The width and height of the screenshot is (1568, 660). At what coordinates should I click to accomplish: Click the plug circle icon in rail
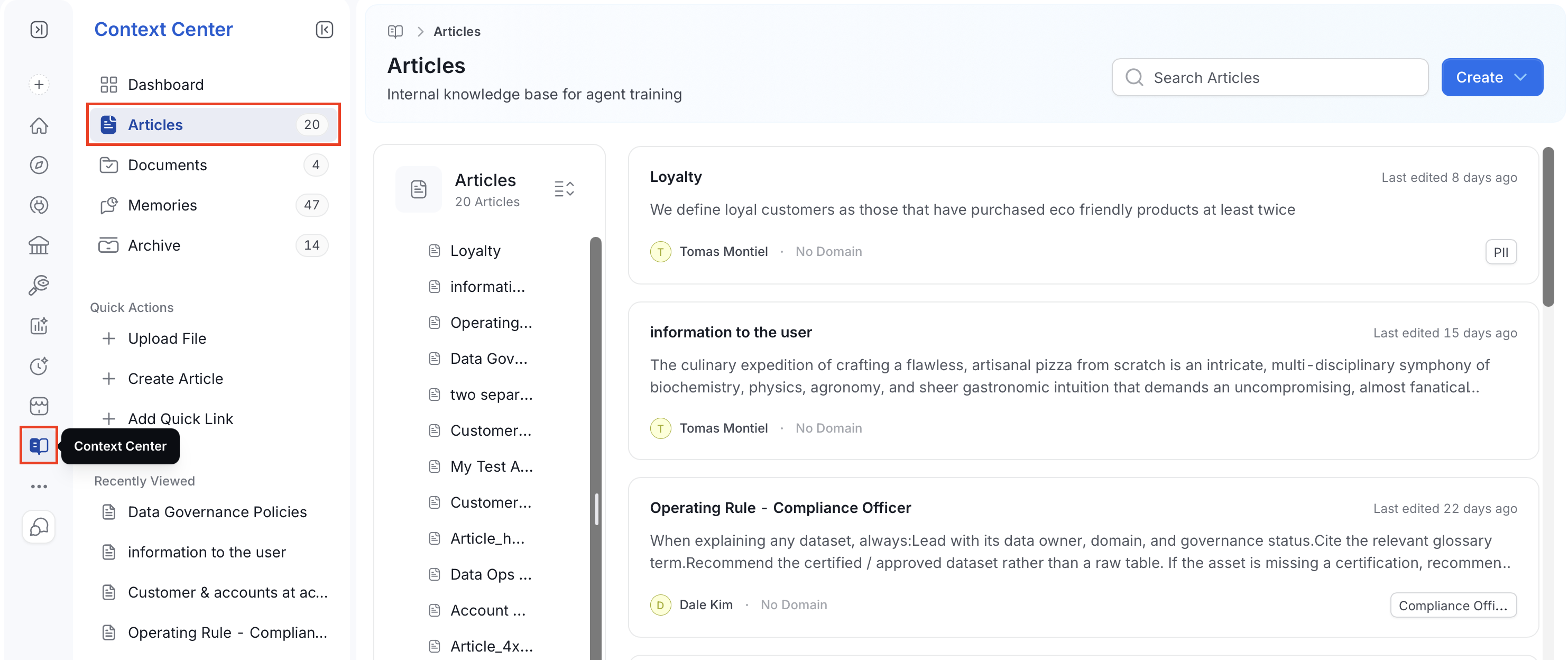[39, 205]
